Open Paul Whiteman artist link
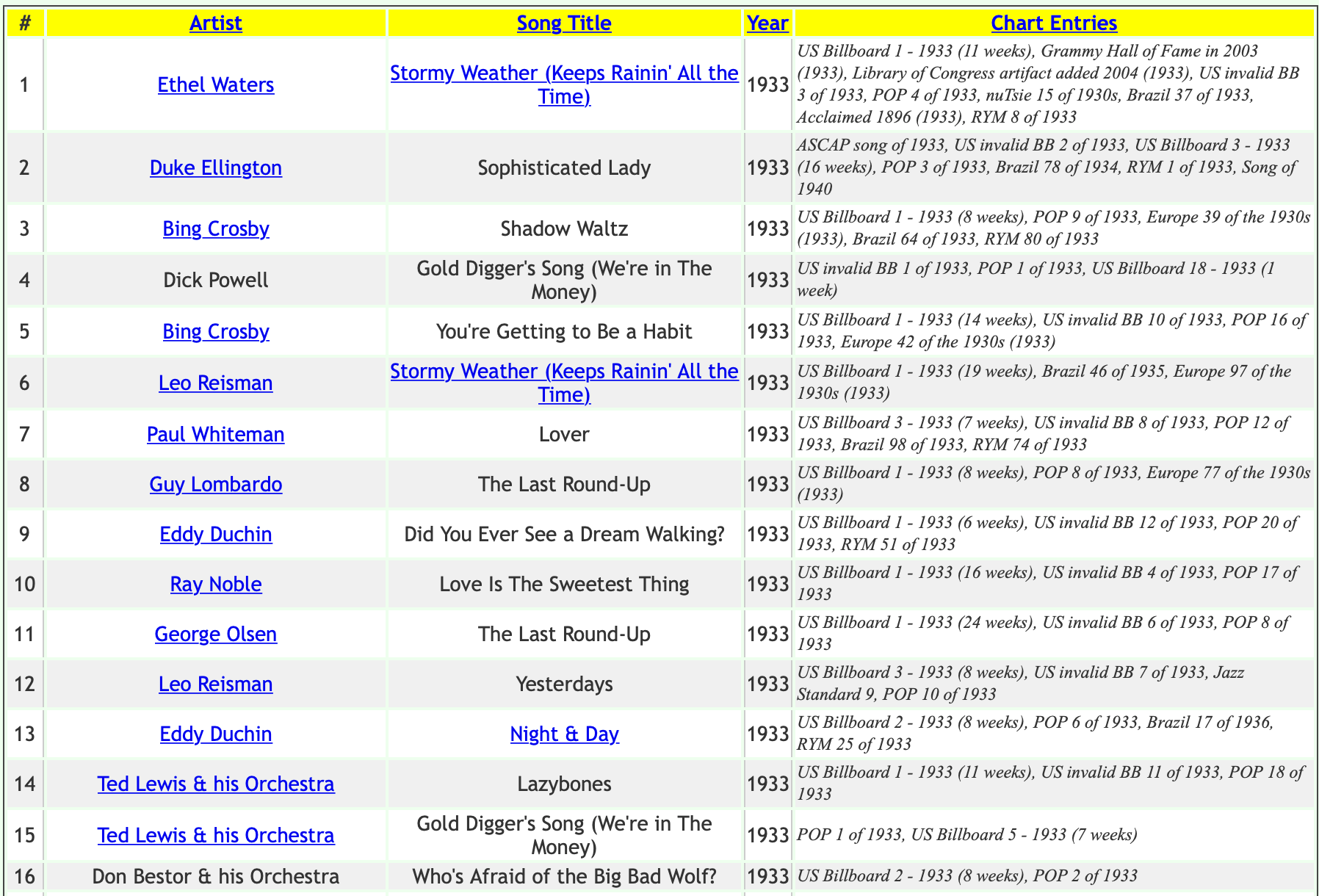The image size is (1319, 896). [x=216, y=434]
